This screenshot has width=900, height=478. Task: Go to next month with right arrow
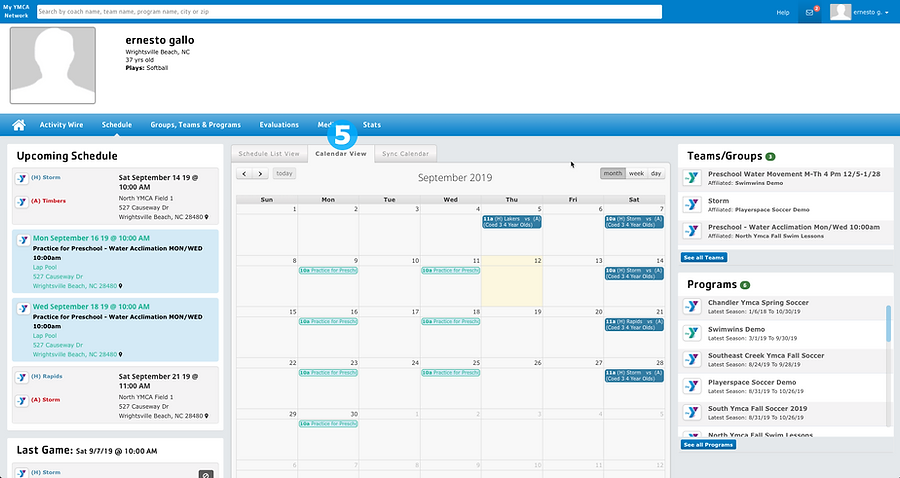click(260, 173)
